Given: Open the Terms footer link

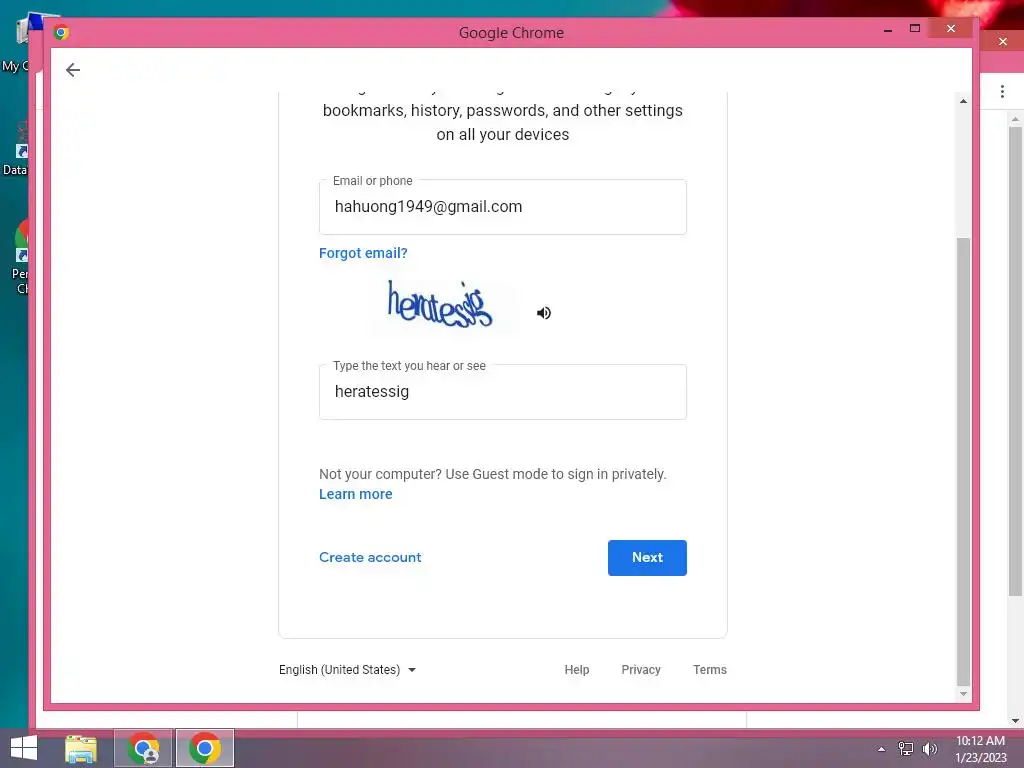Looking at the screenshot, I should 709,669.
